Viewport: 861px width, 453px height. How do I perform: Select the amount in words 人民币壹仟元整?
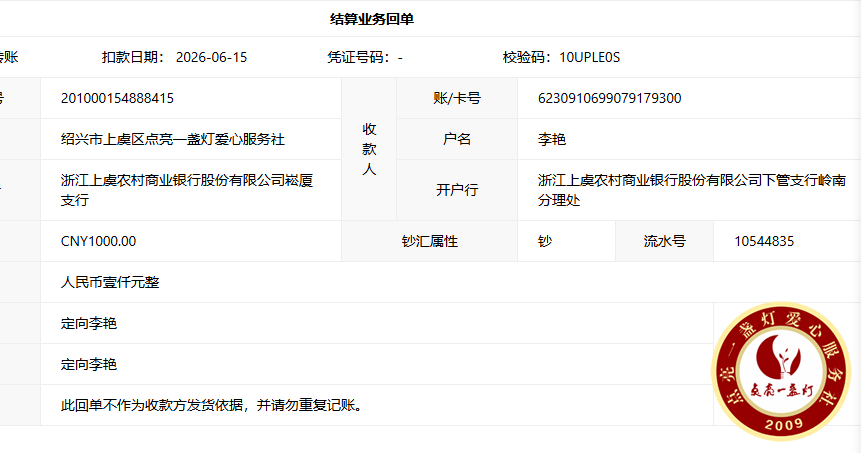pyautogui.click(x=110, y=282)
